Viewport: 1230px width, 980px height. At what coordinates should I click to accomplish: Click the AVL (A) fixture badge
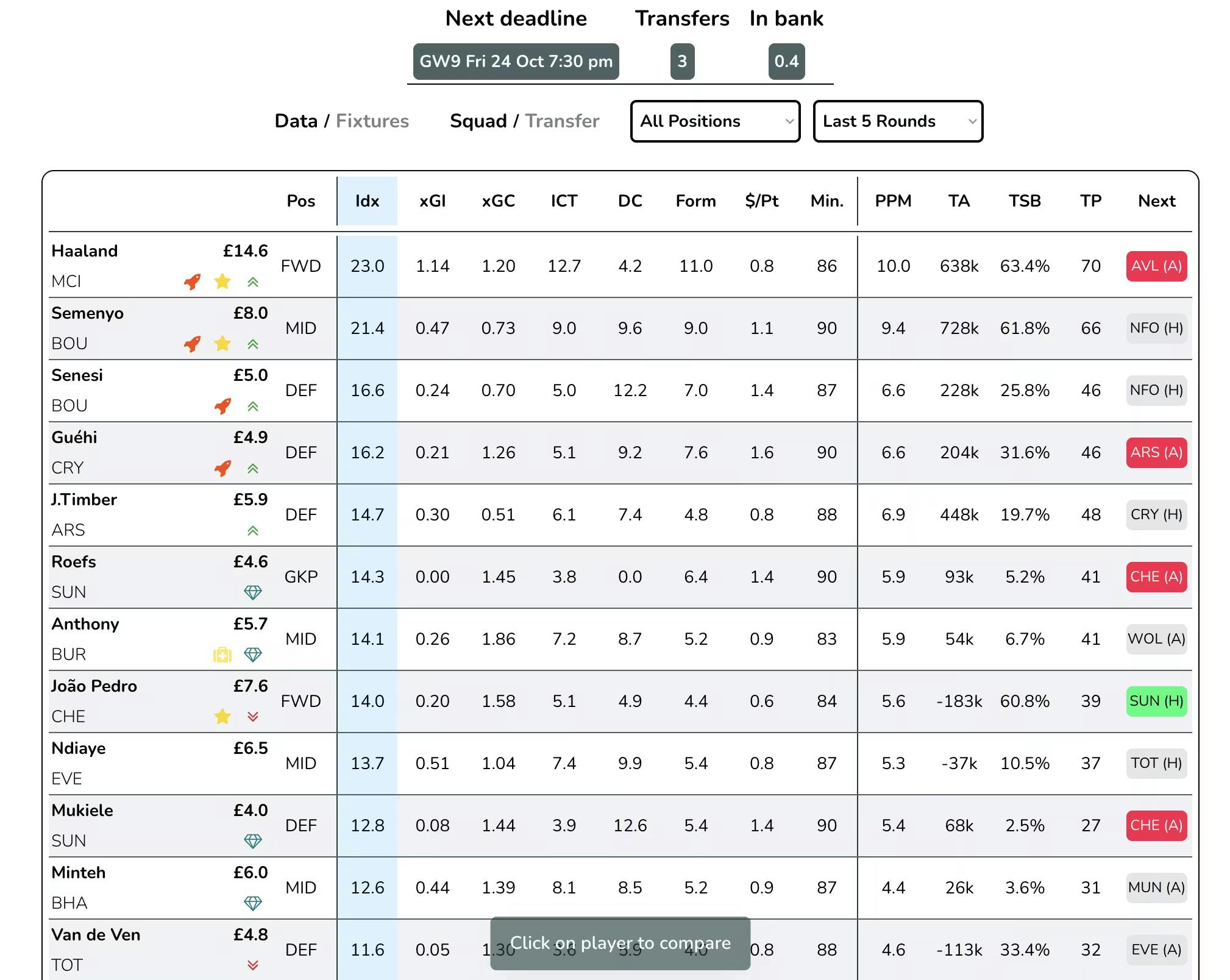(1156, 266)
